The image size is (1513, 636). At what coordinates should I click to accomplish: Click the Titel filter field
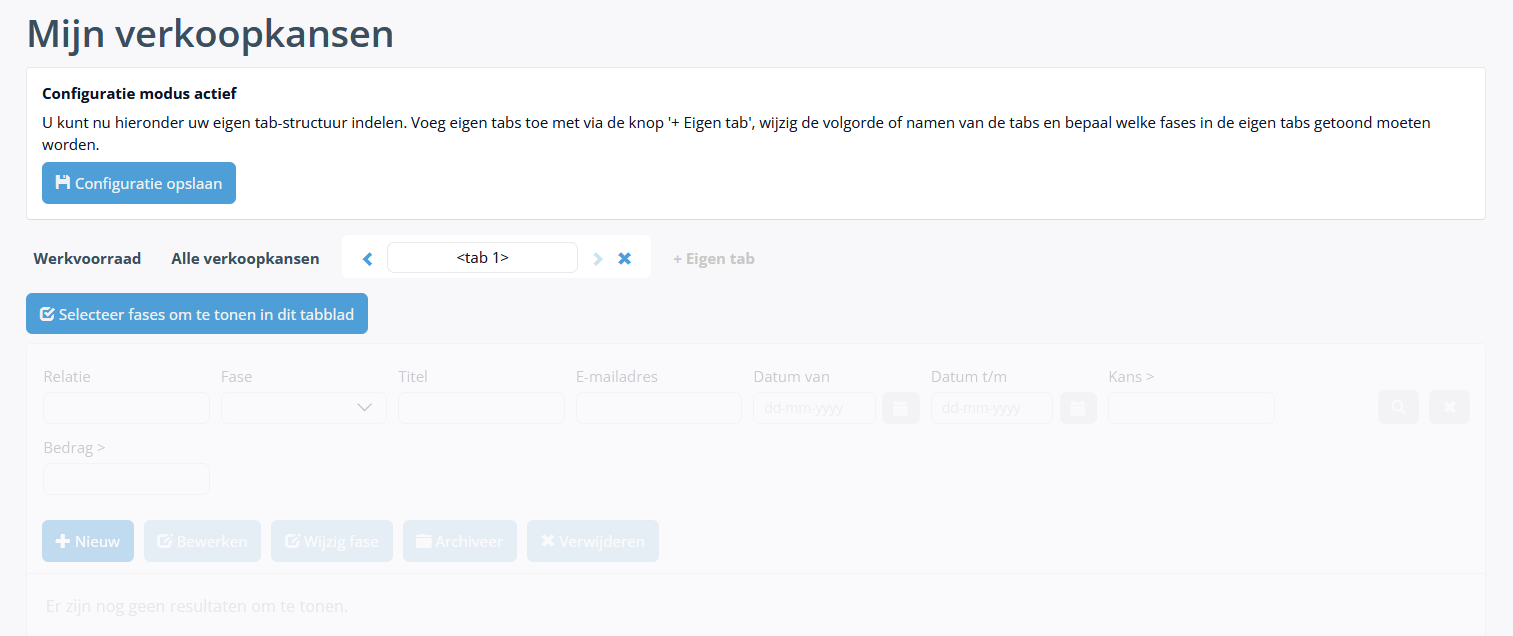tap(481, 408)
